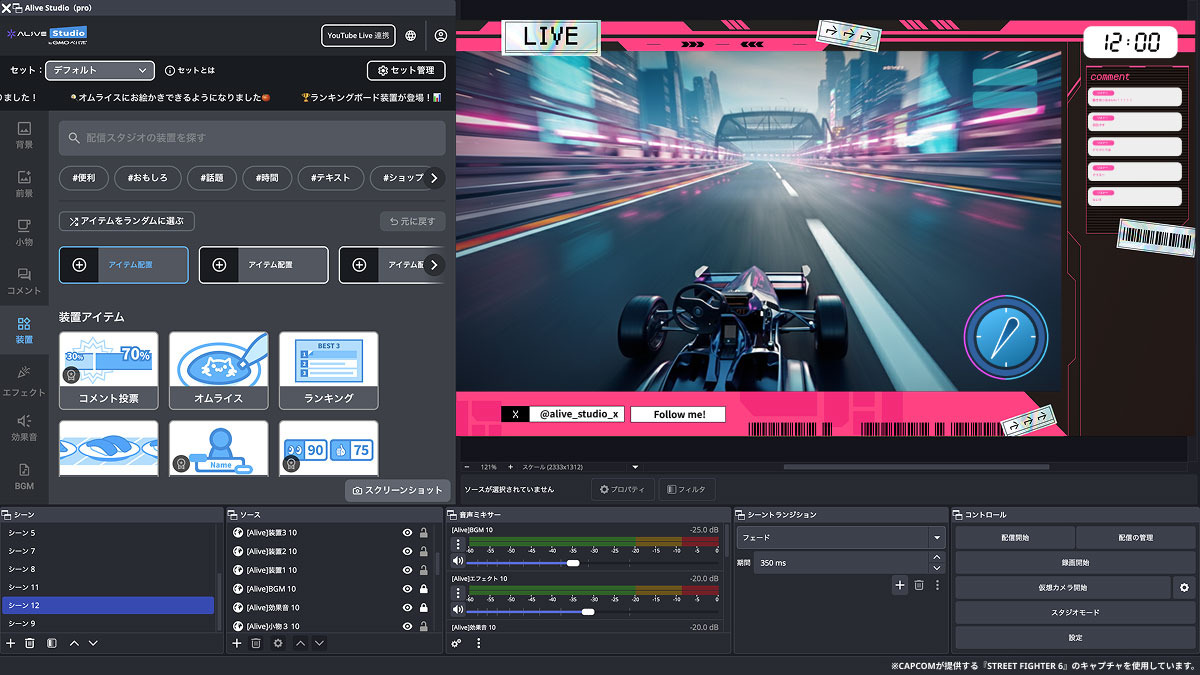The width and height of the screenshot is (1200, 675).
Task: Select シーン 12 in scenes list
Action: (x=108, y=605)
